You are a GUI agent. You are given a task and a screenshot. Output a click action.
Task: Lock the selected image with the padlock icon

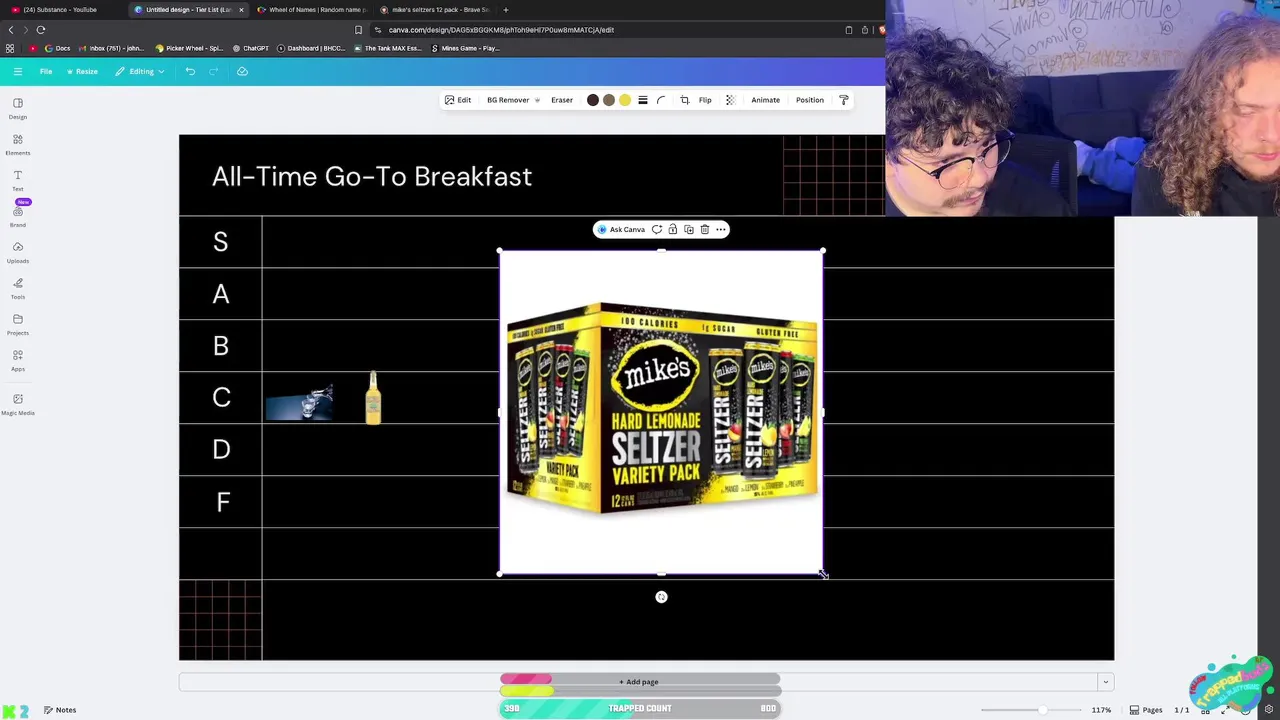coord(673,230)
